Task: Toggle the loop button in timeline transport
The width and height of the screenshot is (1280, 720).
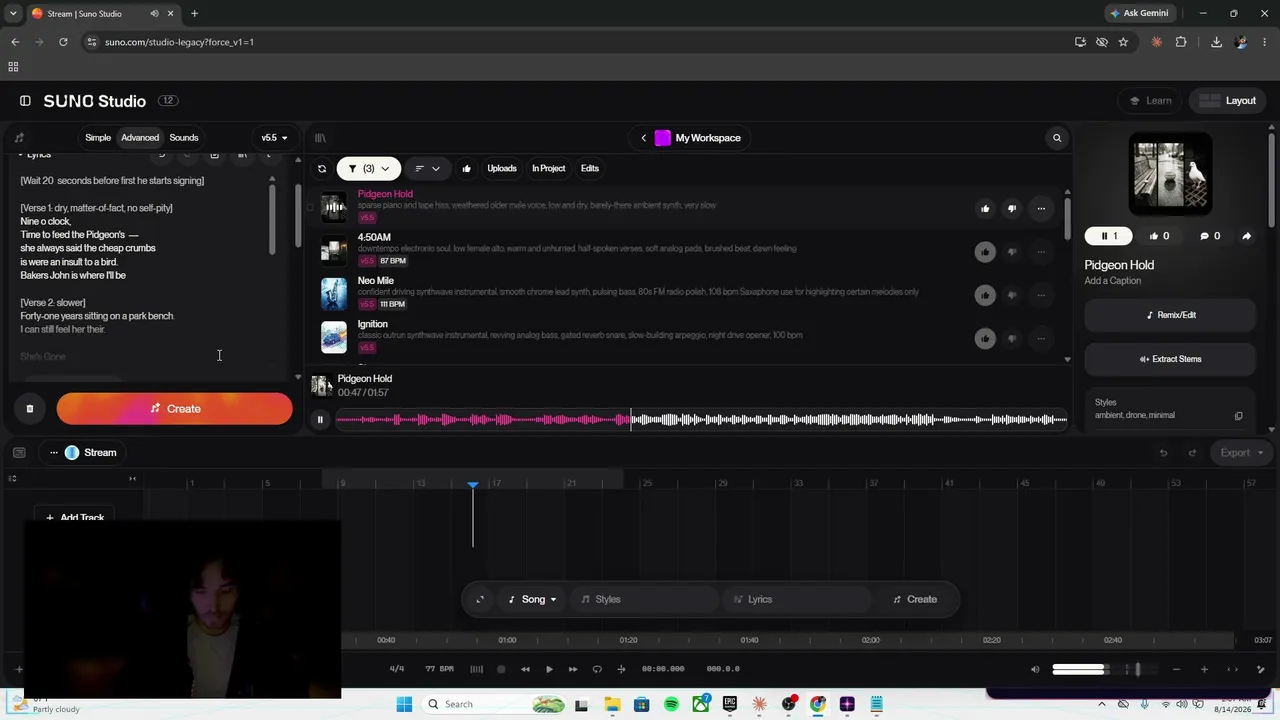Action: (597, 669)
